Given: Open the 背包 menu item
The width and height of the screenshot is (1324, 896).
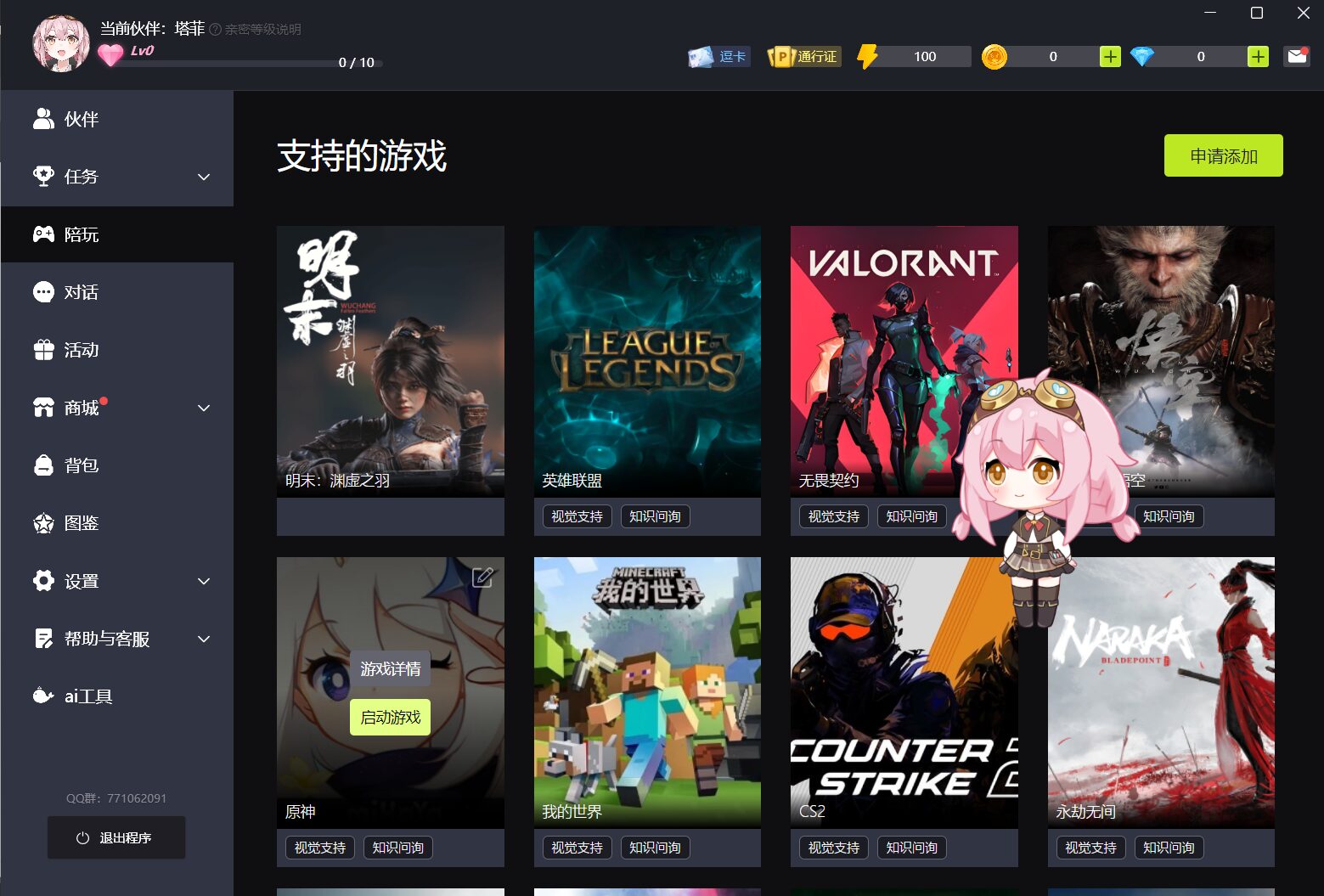Looking at the screenshot, I should point(117,465).
